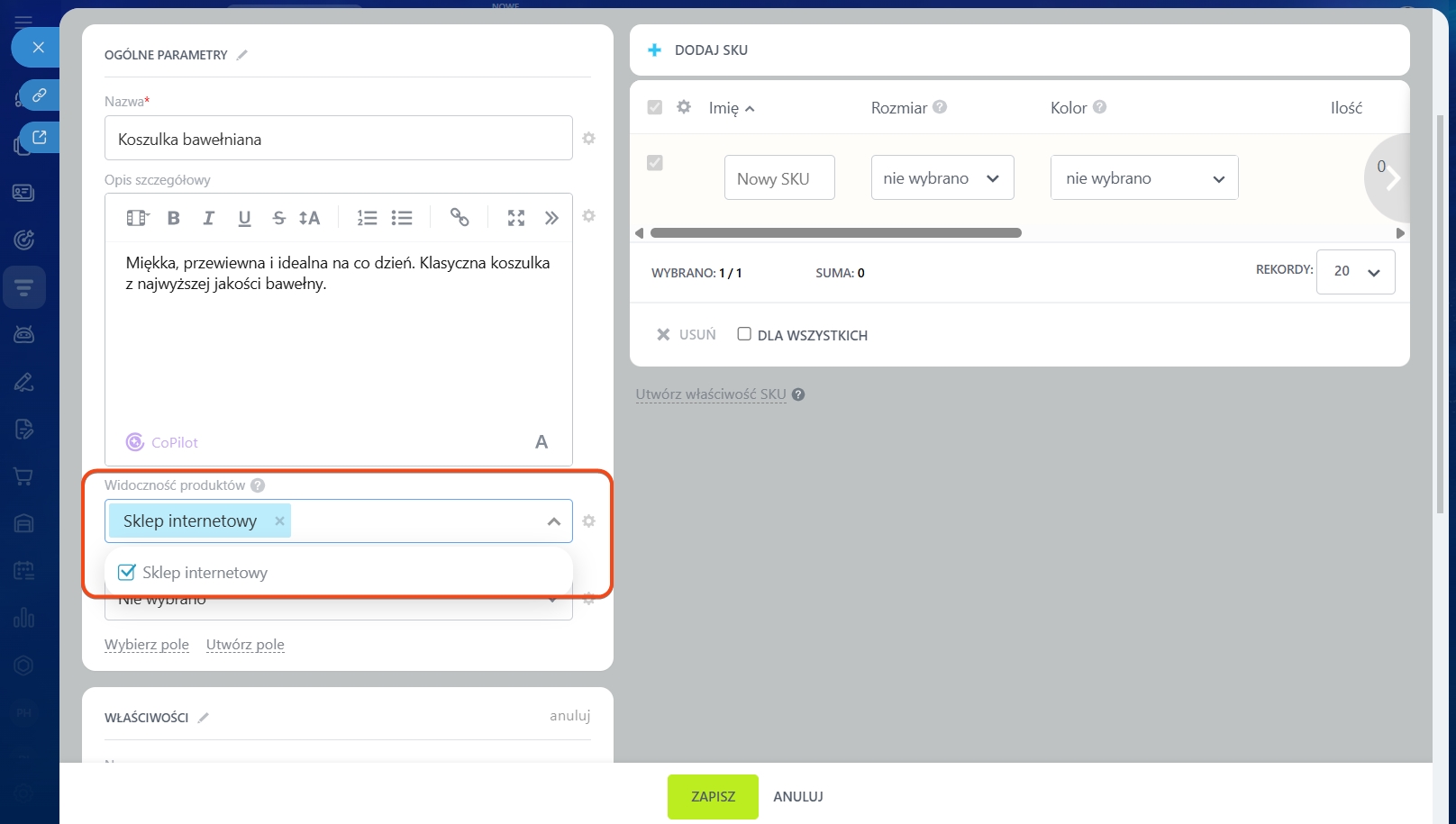Uncheck Sklep internetowy option in dropdown
Screen dimensions: 1456x824
pyautogui.click(x=127, y=573)
